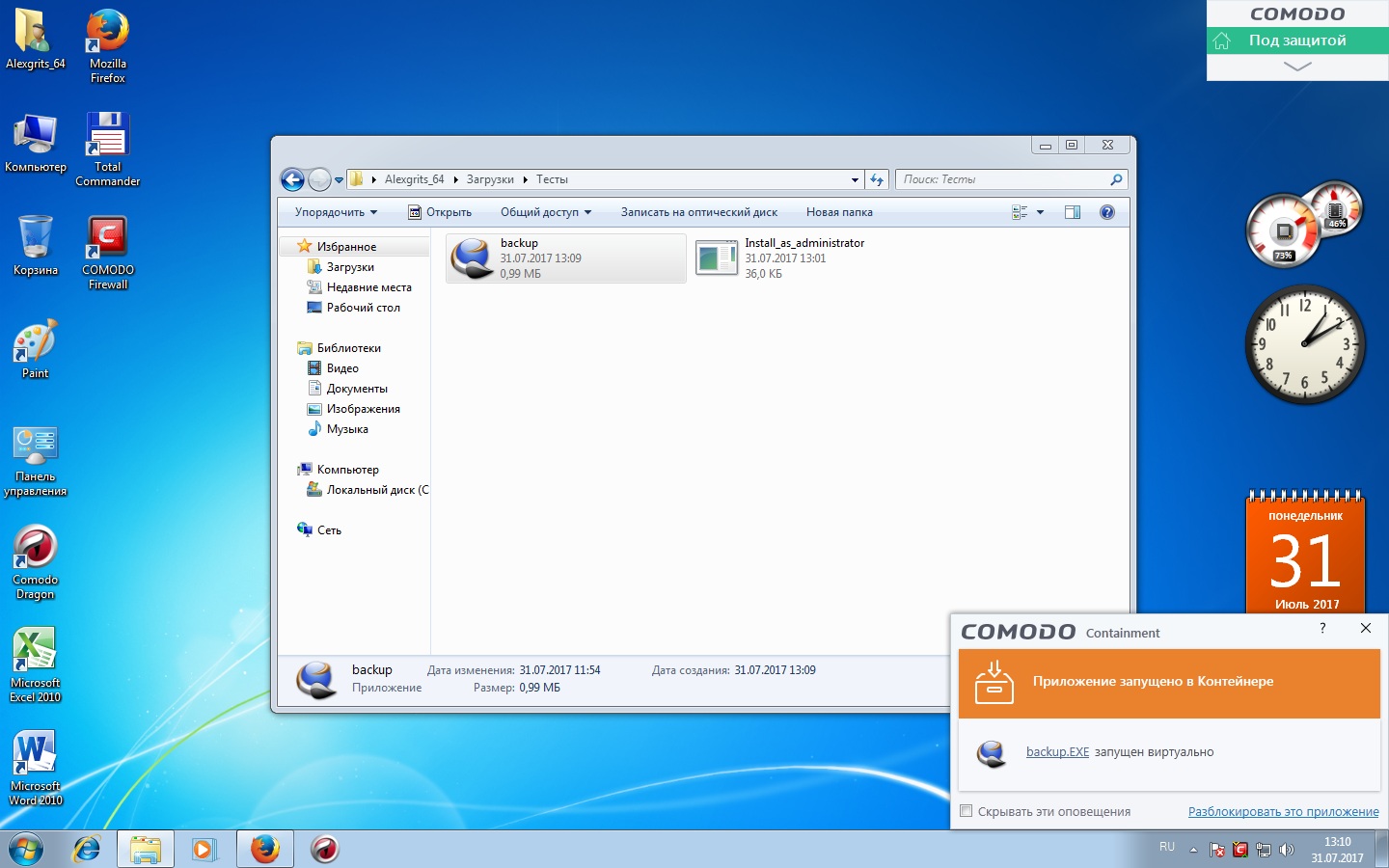Click the Total Commander desktop icon
1389x868 pixels.
107,147
